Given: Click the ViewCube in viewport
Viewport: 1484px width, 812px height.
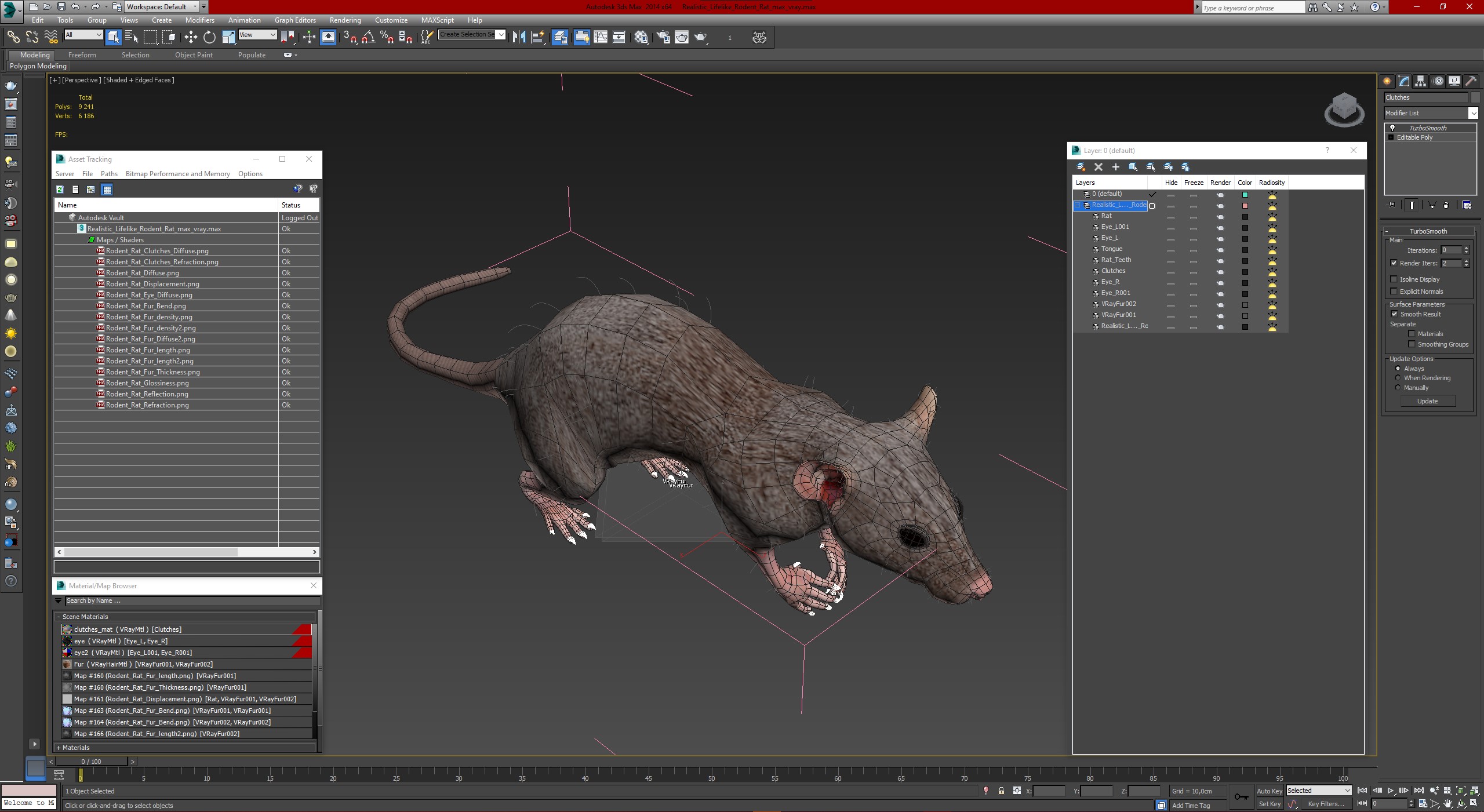Looking at the screenshot, I should point(1344,110).
